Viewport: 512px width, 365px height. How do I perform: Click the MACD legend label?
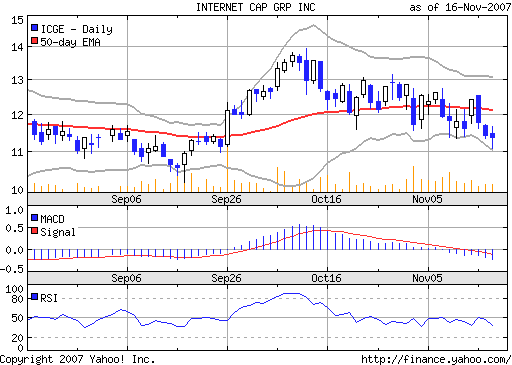tap(52, 219)
